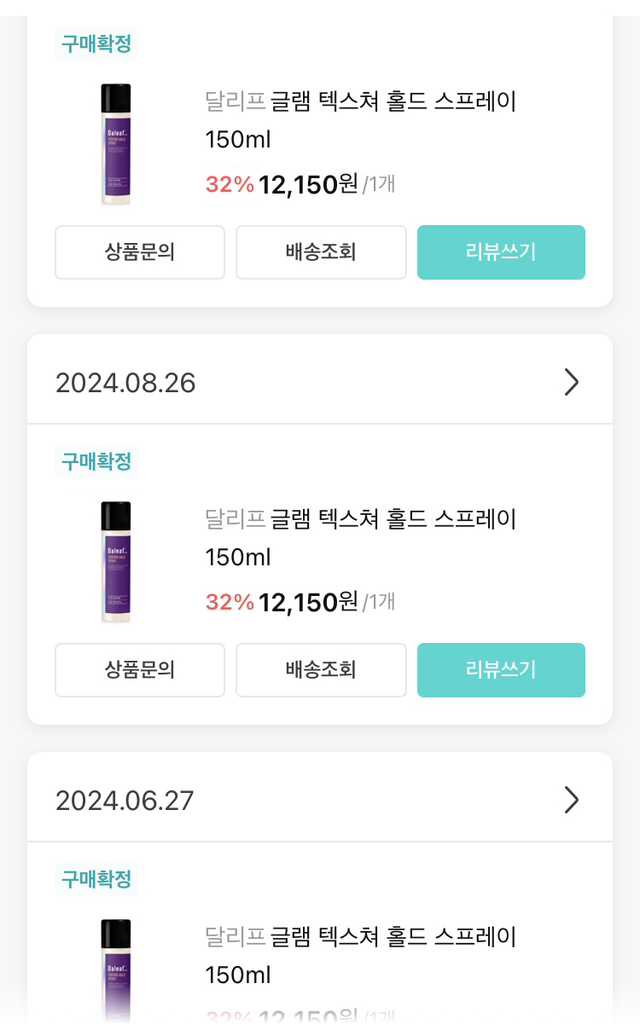Write a review using 리뷰쓰기 on first order
This screenshot has width=640, height=1024.
pos(501,252)
